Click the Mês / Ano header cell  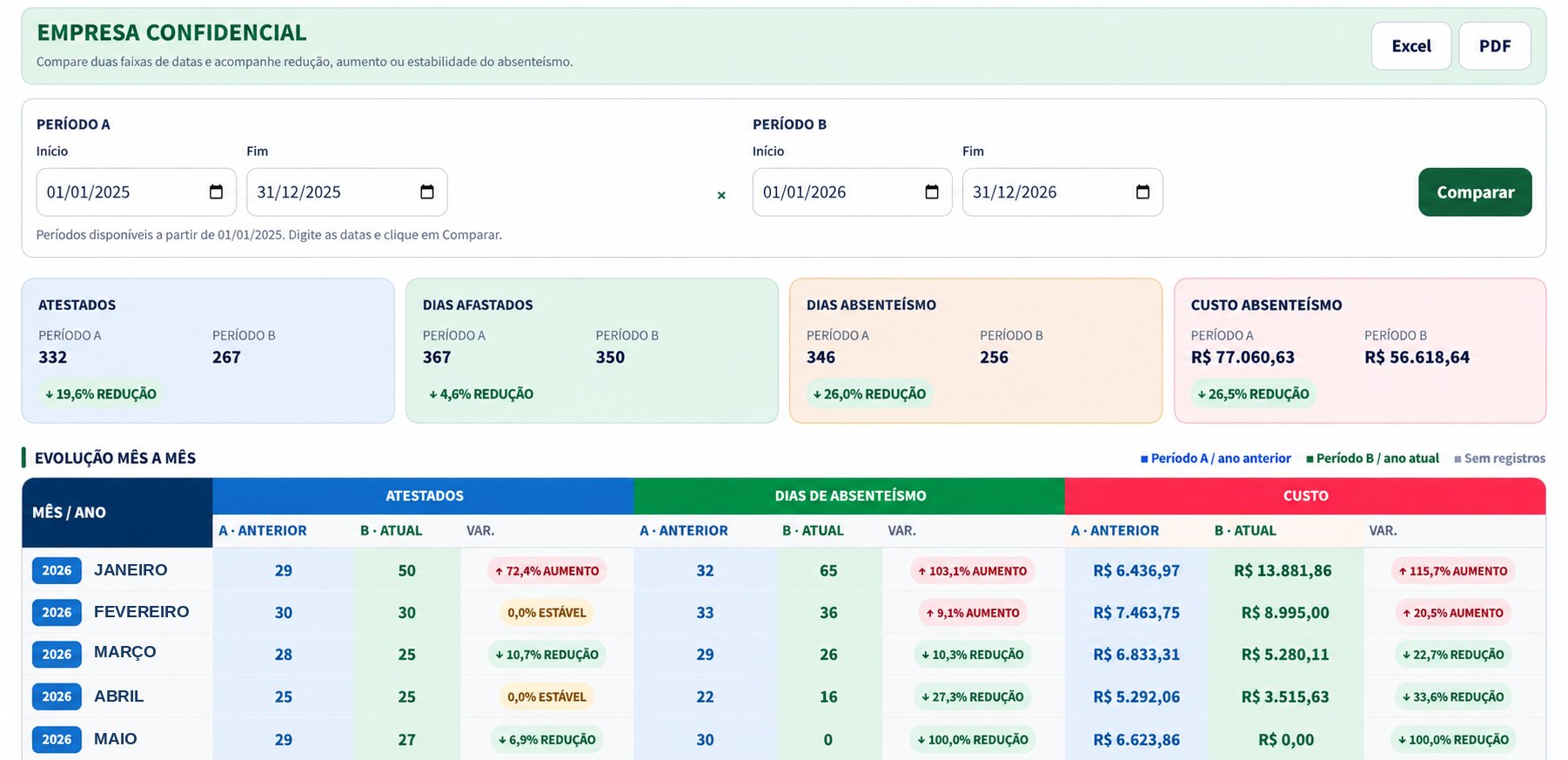(x=117, y=512)
